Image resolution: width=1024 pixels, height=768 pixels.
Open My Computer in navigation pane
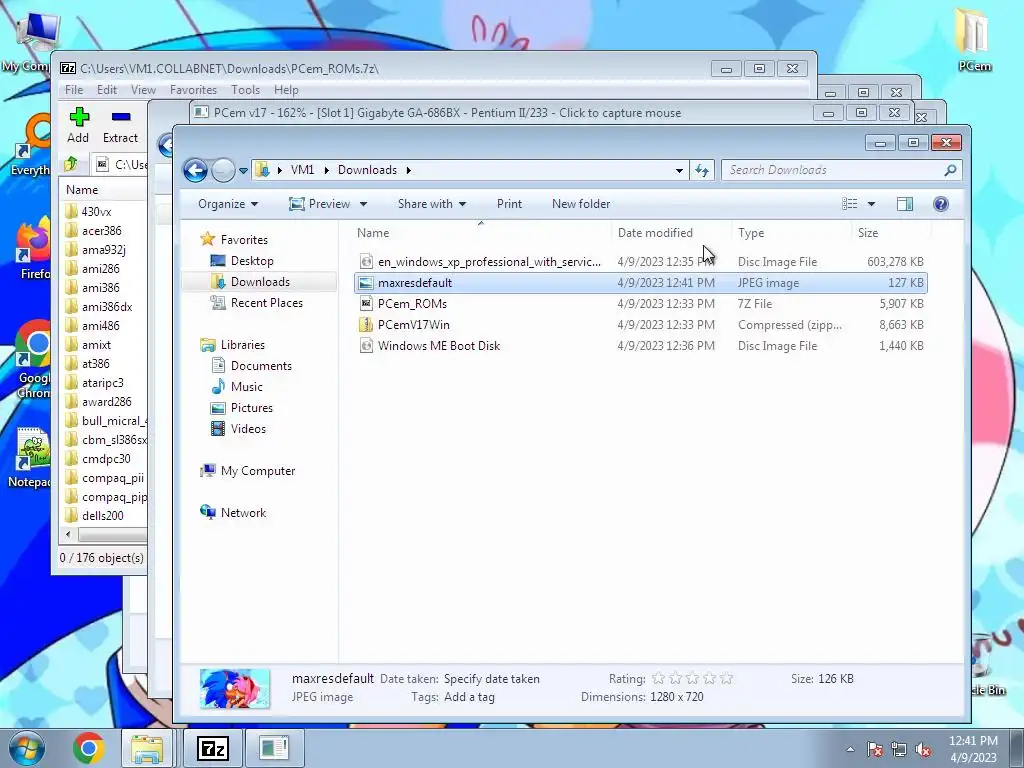pos(257,471)
